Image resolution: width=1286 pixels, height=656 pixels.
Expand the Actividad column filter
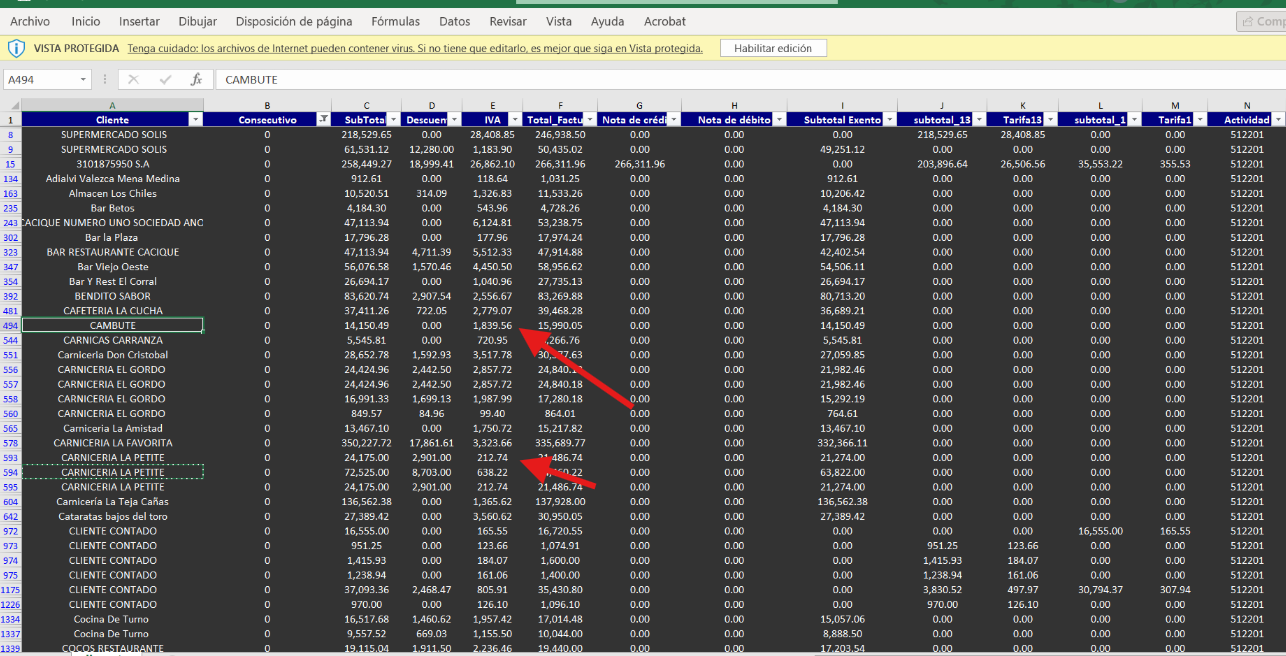(x=1277, y=120)
